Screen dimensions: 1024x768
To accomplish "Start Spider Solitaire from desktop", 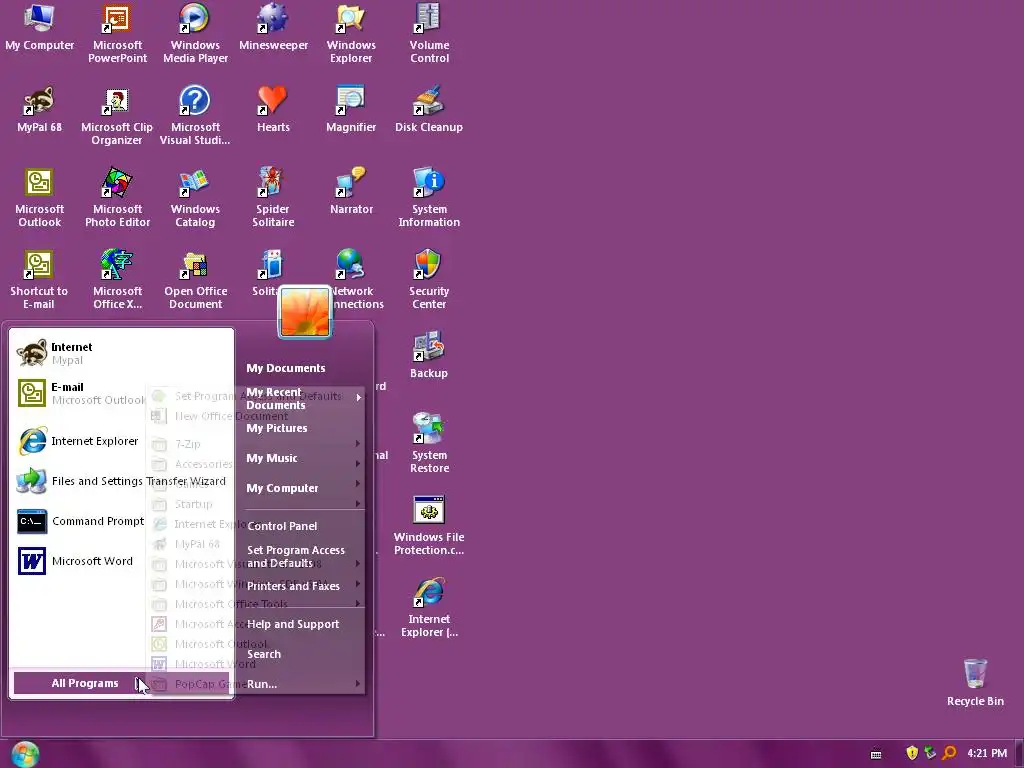I will click(x=273, y=197).
